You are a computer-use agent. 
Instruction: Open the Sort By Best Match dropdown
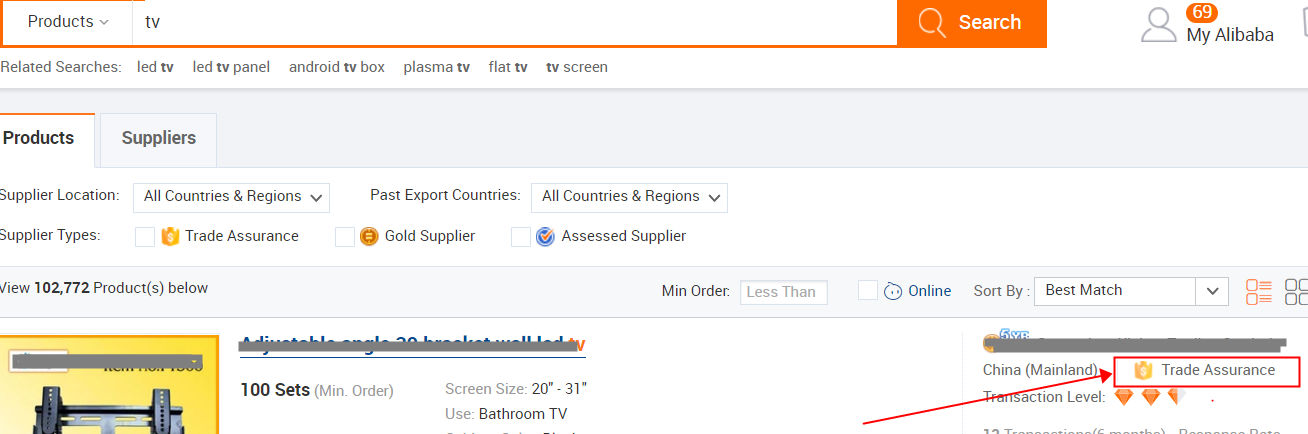pos(1131,291)
